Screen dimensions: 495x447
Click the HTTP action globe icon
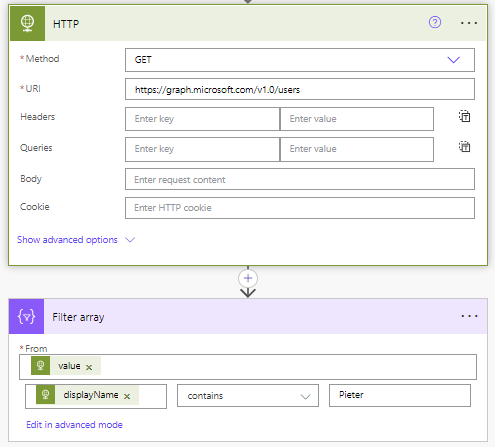click(27, 24)
